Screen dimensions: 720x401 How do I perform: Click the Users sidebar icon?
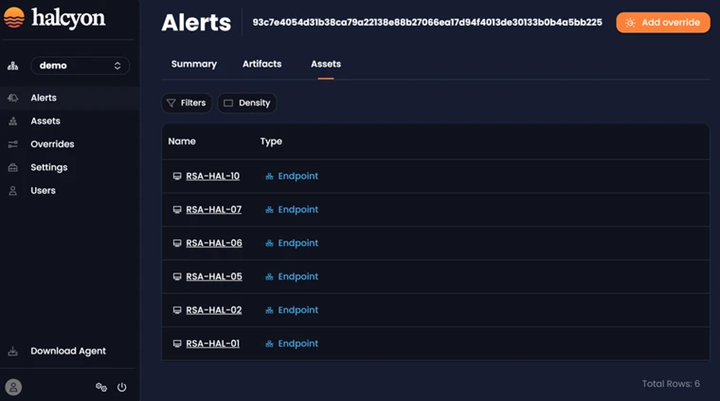[x=13, y=191]
